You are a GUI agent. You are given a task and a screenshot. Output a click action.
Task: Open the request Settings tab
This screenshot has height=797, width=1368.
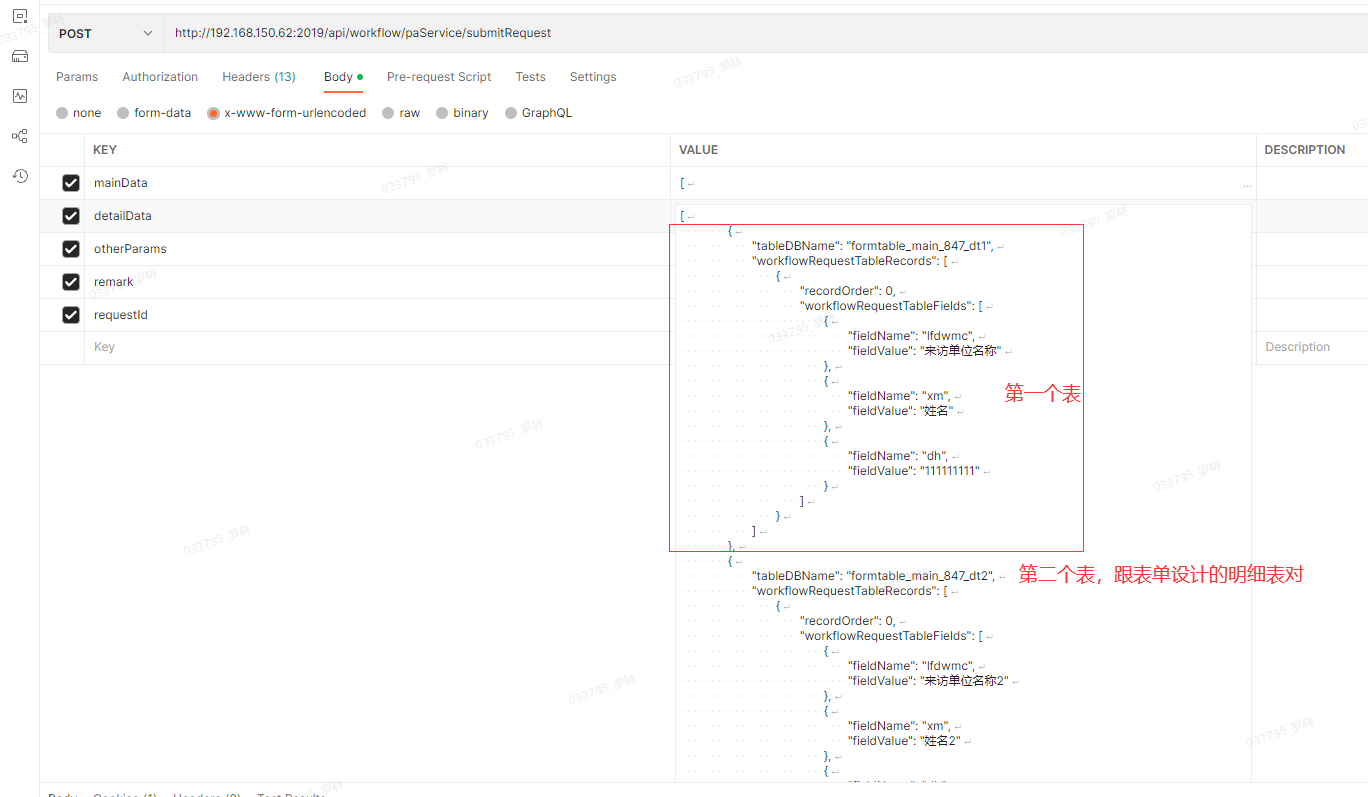(x=593, y=77)
